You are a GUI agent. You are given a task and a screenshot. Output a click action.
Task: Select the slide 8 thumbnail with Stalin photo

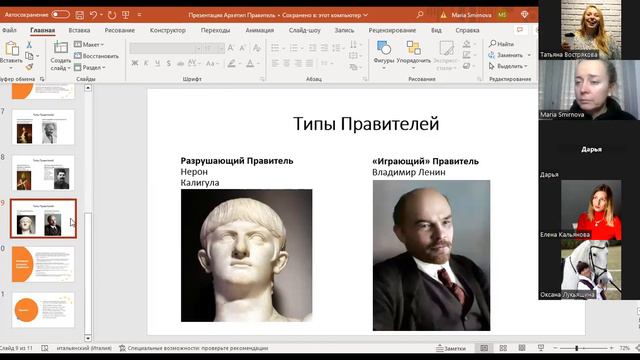pos(43,173)
